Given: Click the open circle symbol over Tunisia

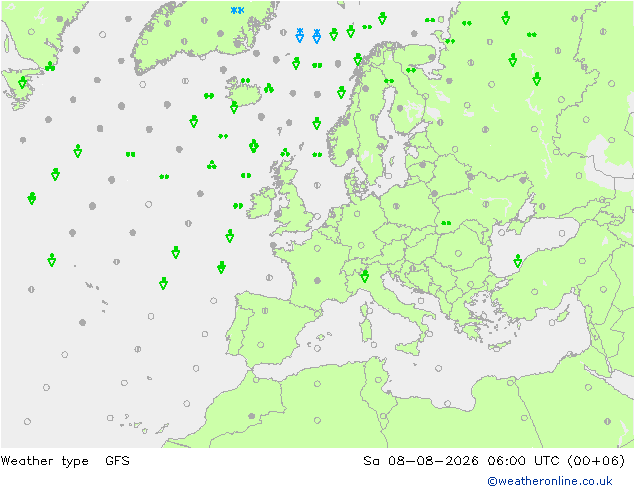Looking at the screenshot, I should [x=378, y=380].
